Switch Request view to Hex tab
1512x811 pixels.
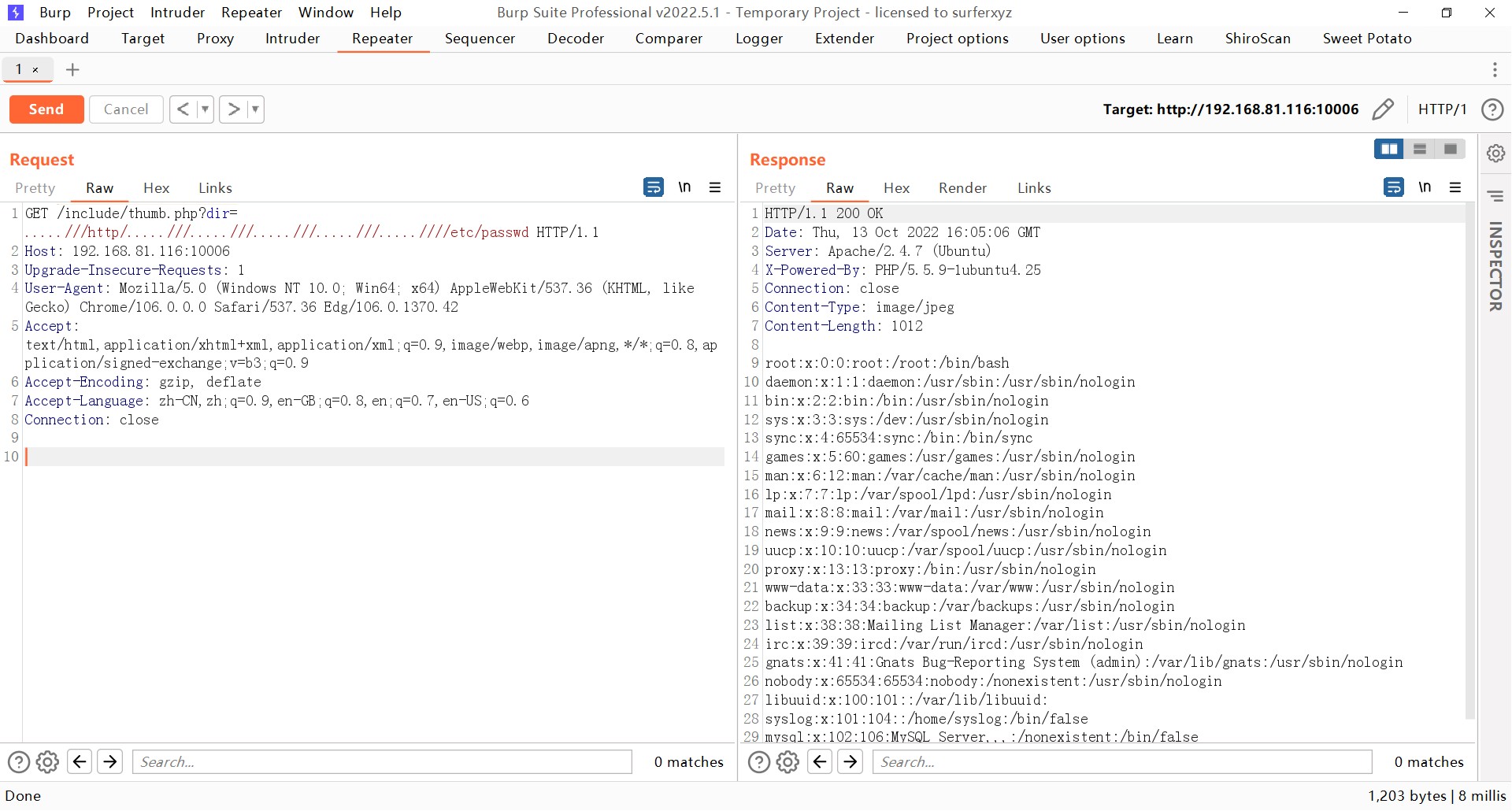point(156,188)
